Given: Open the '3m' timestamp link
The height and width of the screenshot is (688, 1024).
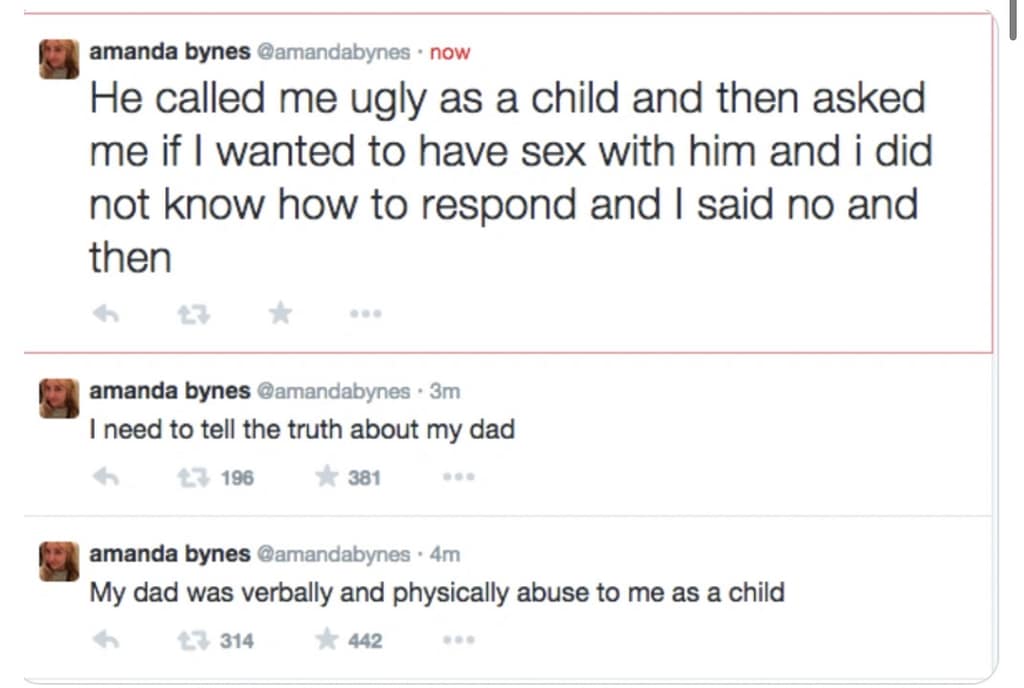Looking at the screenshot, I should 446,392.
